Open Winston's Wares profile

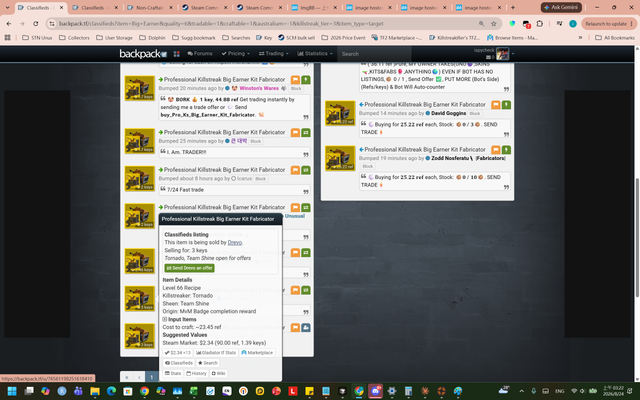pos(259,88)
